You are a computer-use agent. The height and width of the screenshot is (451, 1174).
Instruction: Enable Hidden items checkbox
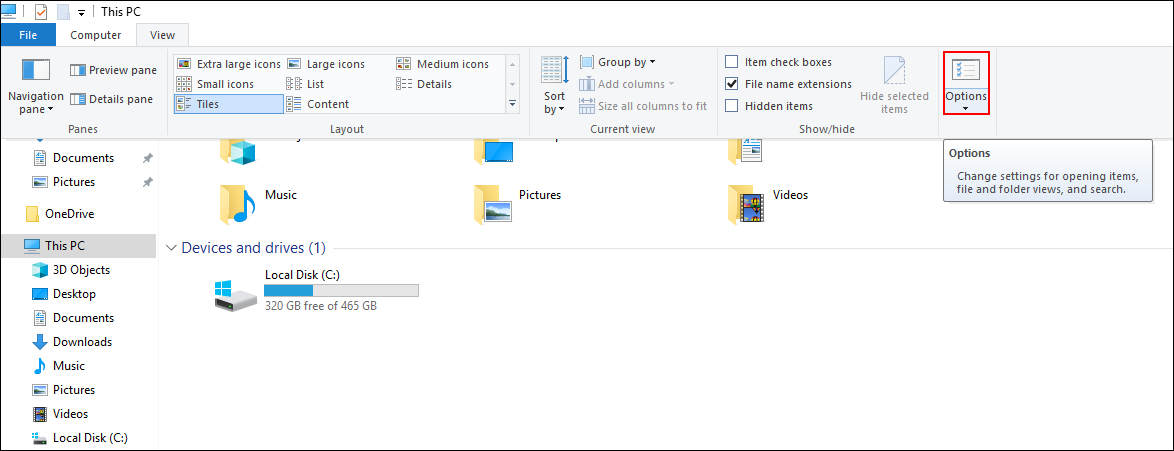tap(732, 106)
